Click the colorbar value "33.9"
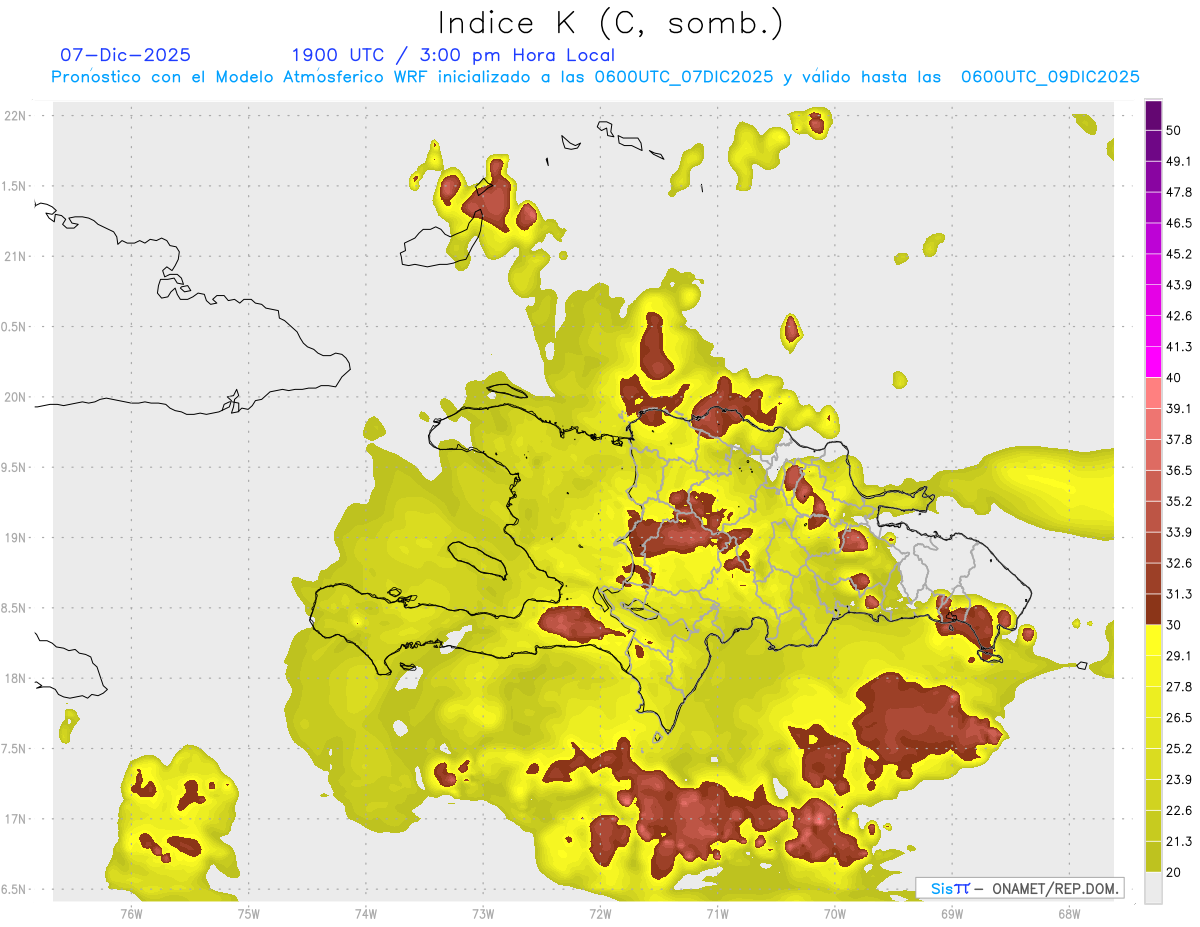 (1179, 532)
